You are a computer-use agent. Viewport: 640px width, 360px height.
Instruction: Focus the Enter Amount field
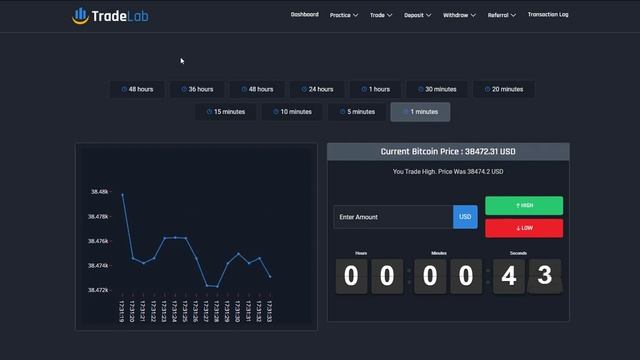click(x=393, y=217)
